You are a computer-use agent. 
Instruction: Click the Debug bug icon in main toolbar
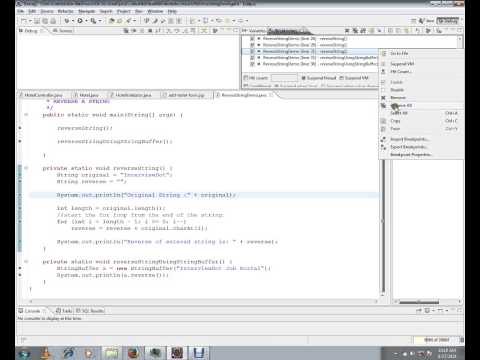click(x=67, y=21)
